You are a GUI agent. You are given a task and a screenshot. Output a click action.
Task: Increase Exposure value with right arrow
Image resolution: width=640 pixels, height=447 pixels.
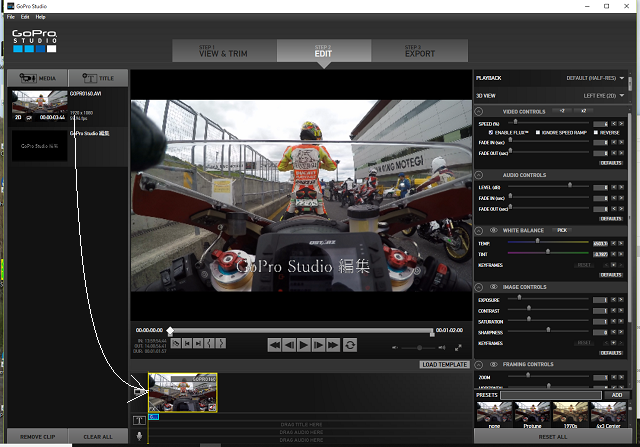(621, 300)
